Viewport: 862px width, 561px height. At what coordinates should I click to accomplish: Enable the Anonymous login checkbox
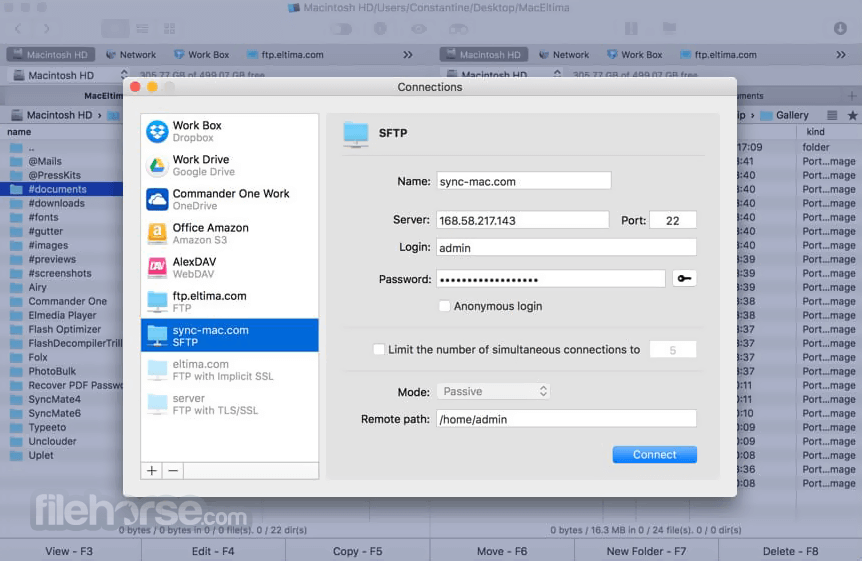coord(444,306)
